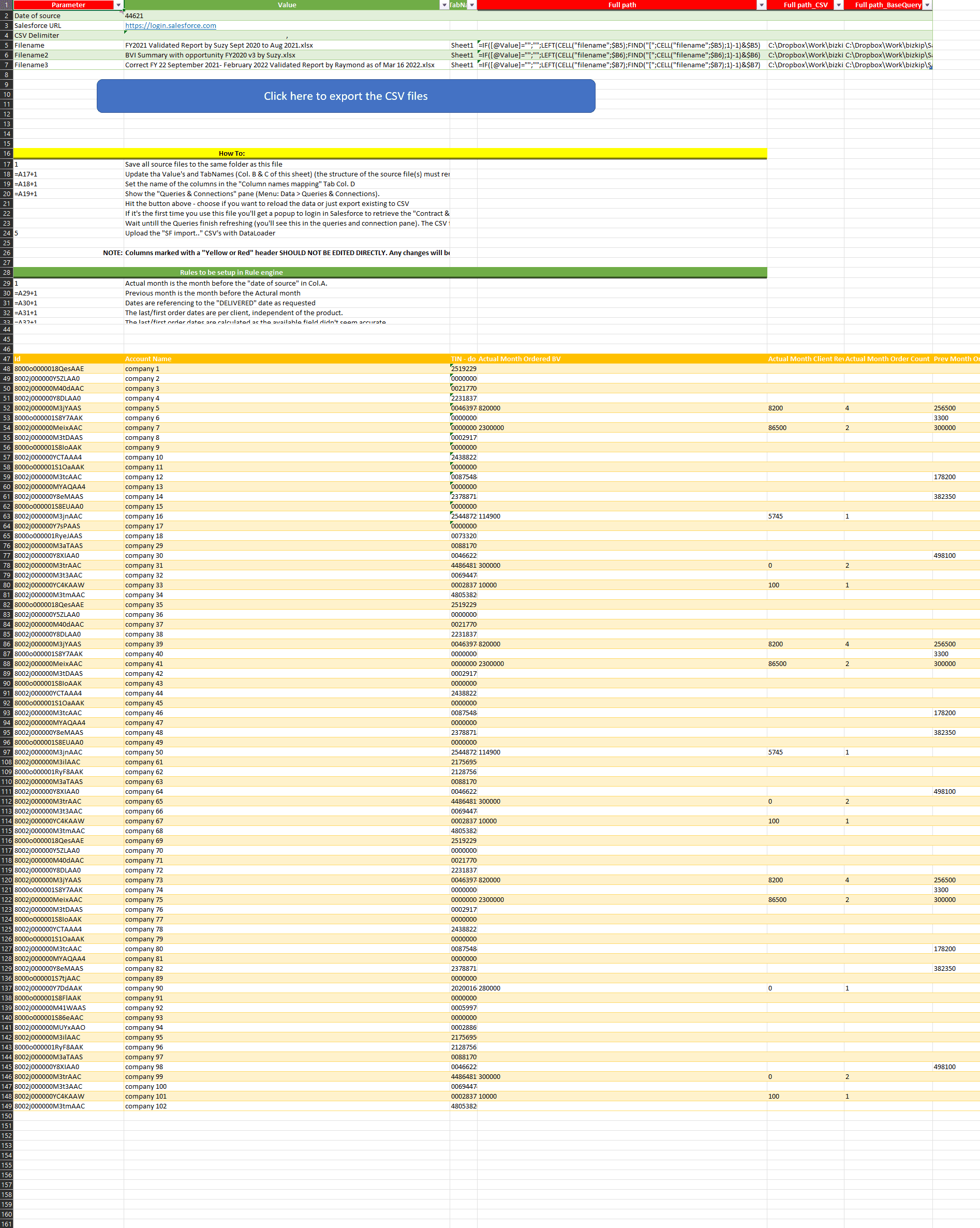This screenshot has height=1228, width=980.
Task: Select the Actual Month Ordered BV header
Action: (622, 359)
